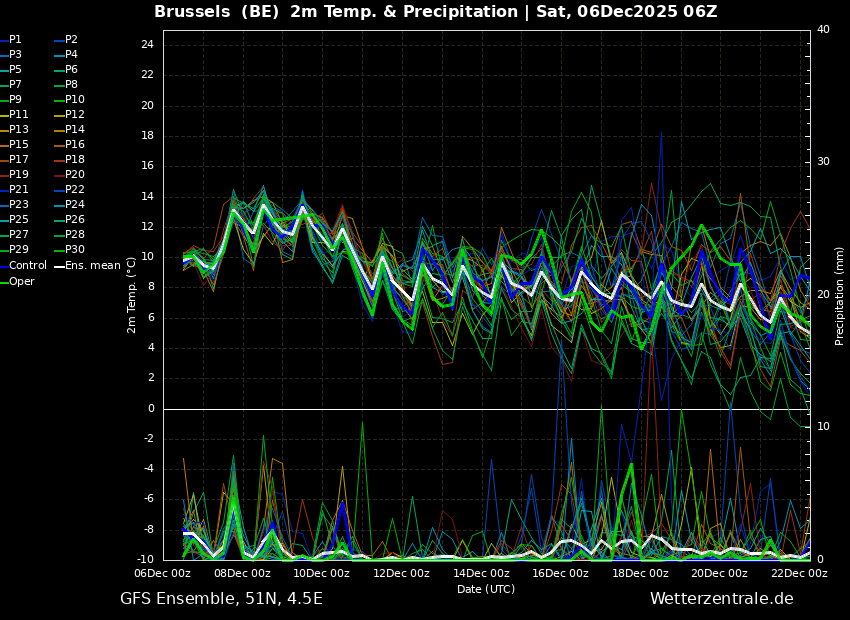Select the yellow P11 legend item
This screenshot has height=620, width=850.
(19, 115)
